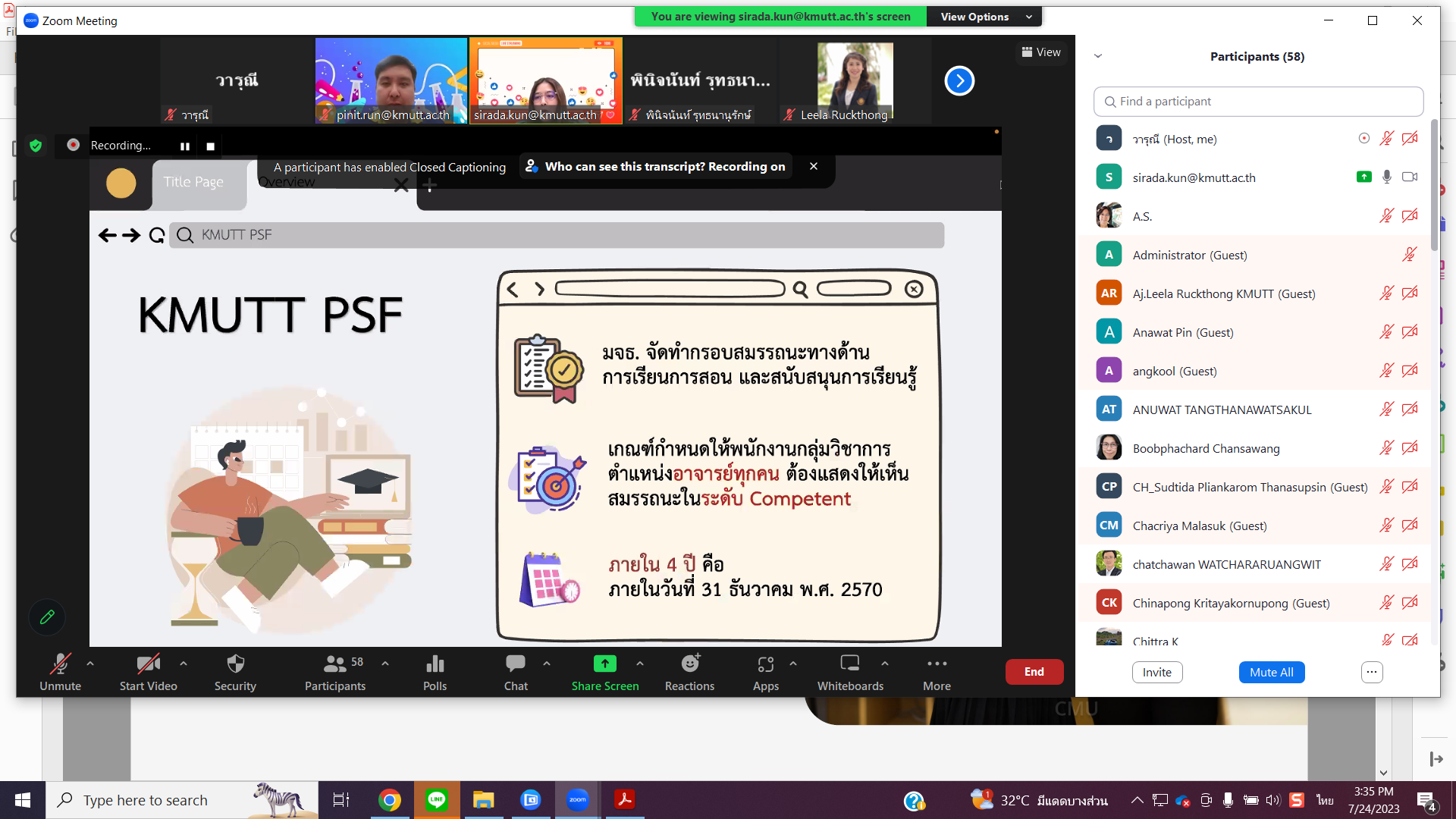
Task: Click the Find a participant search field
Action: click(x=1257, y=101)
